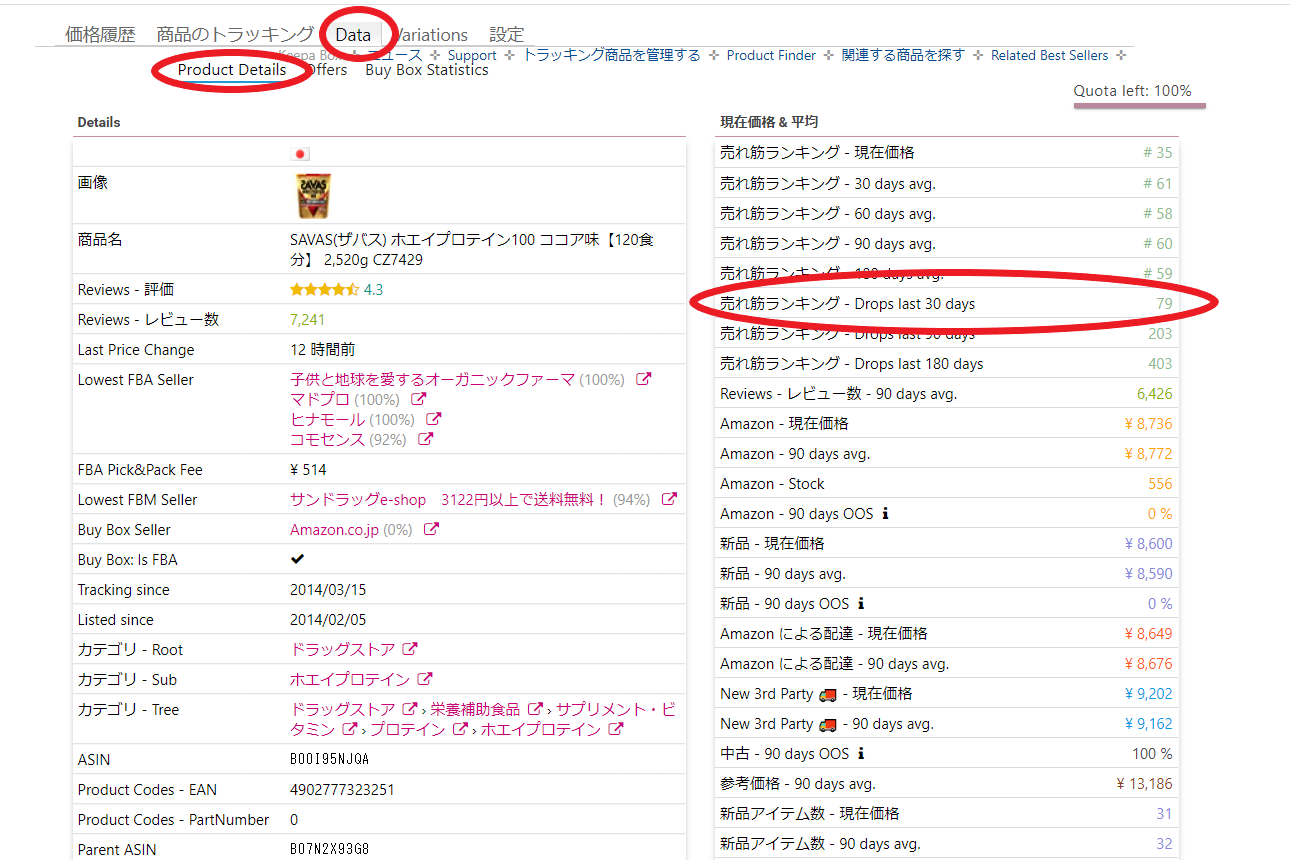
Task: Select Amazon - Stock value 556
Action: (x=1160, y=483)
